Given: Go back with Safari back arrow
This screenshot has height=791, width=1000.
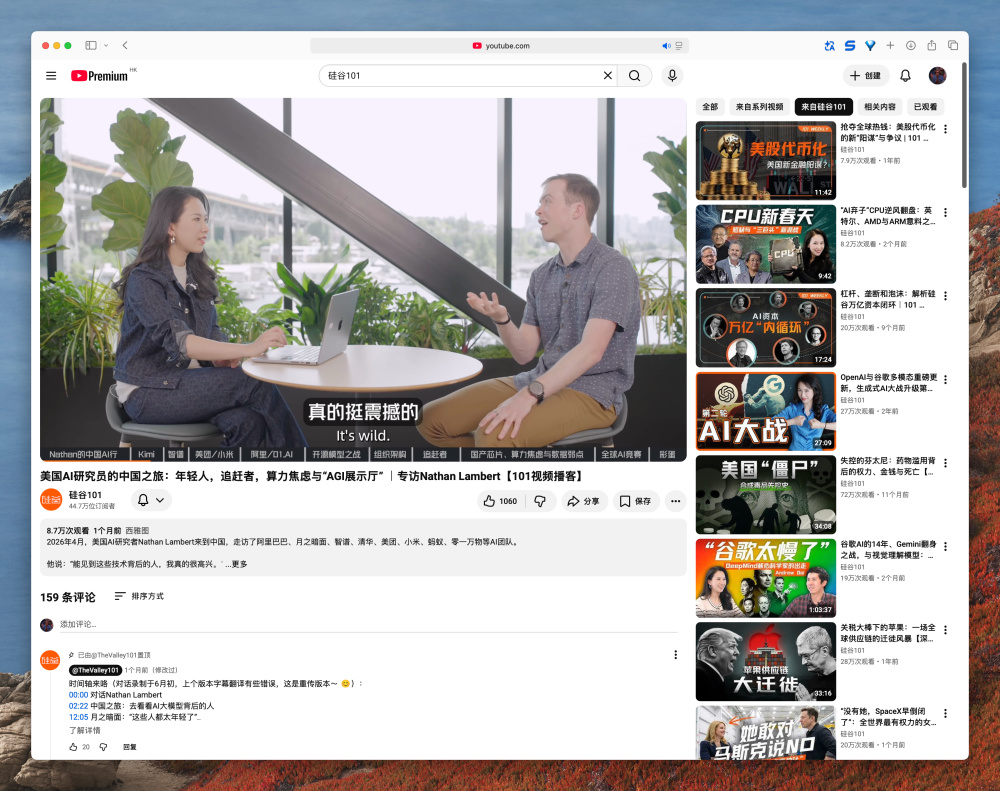Looking at the screenshot, I should click(x=125, y=45).
